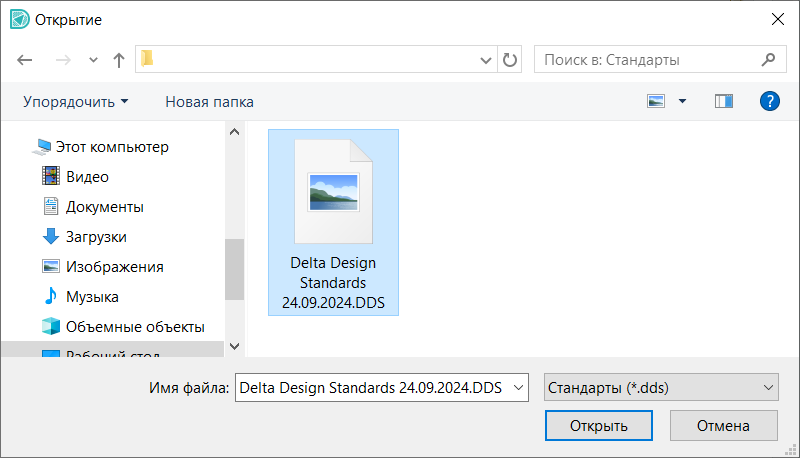Open the view options dropdown arrow

tap(682, 101)
